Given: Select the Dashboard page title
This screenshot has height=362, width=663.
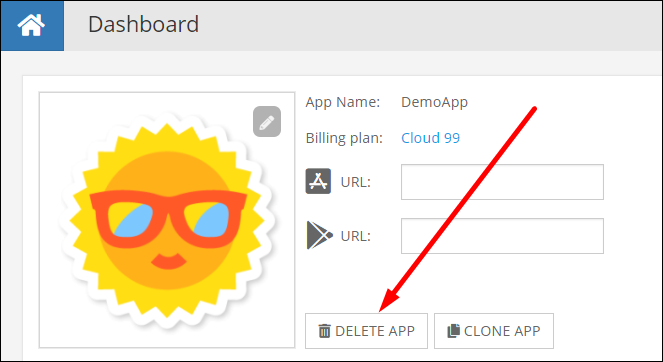Looking at the screenshot, I should coord(143,25).
